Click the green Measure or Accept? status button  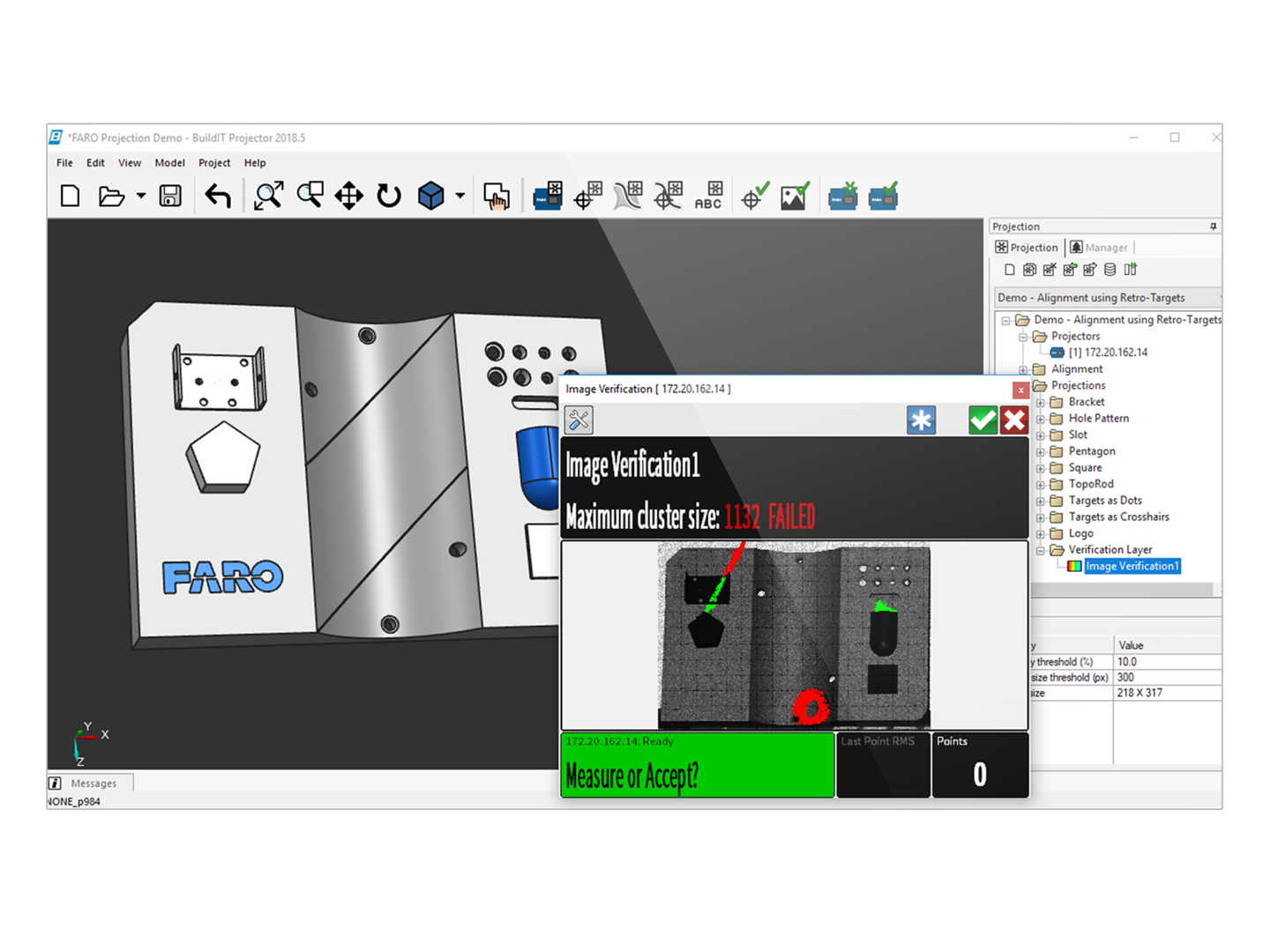(698, 765)
